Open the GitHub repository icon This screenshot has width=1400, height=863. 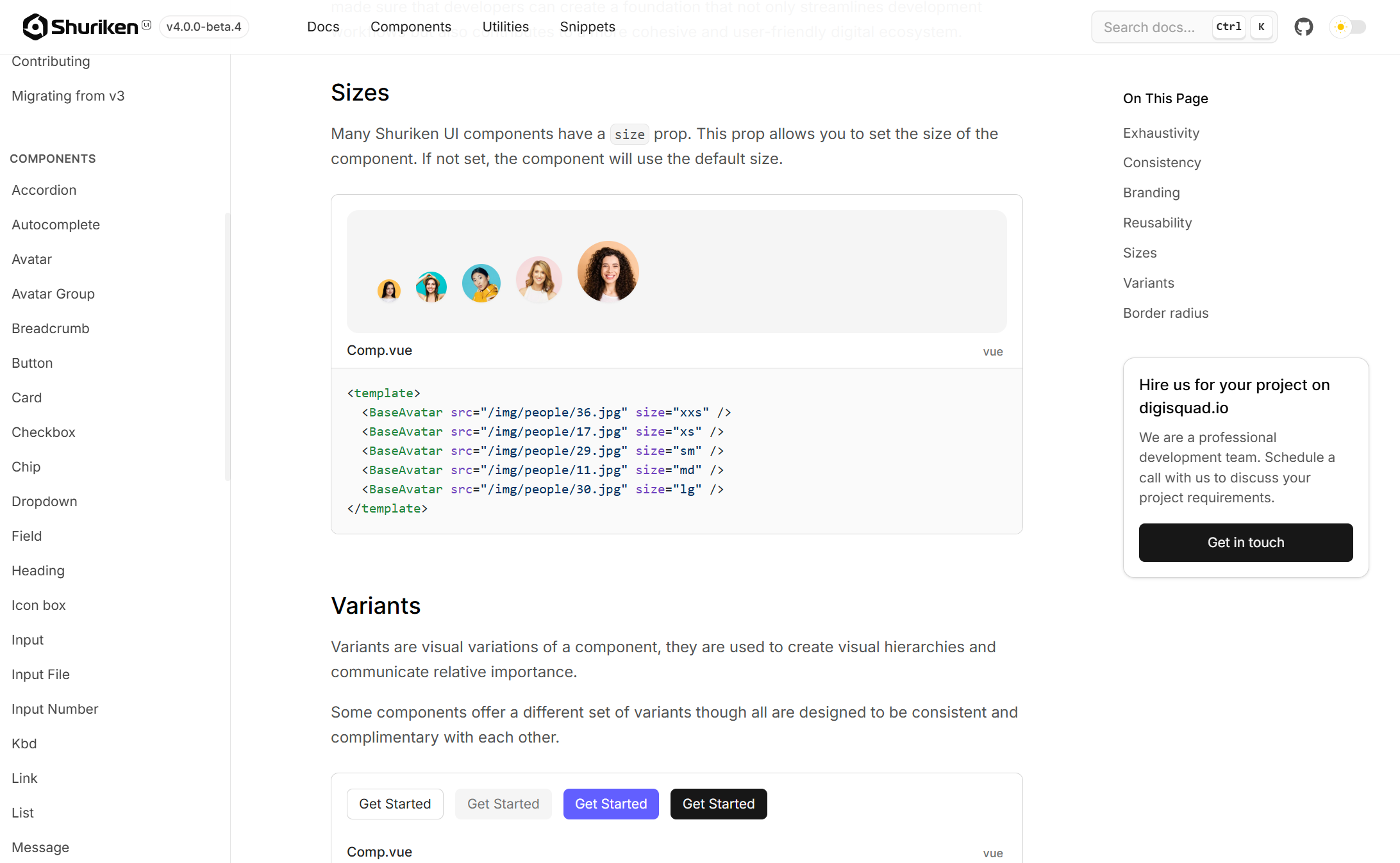tap(1303, 27)
